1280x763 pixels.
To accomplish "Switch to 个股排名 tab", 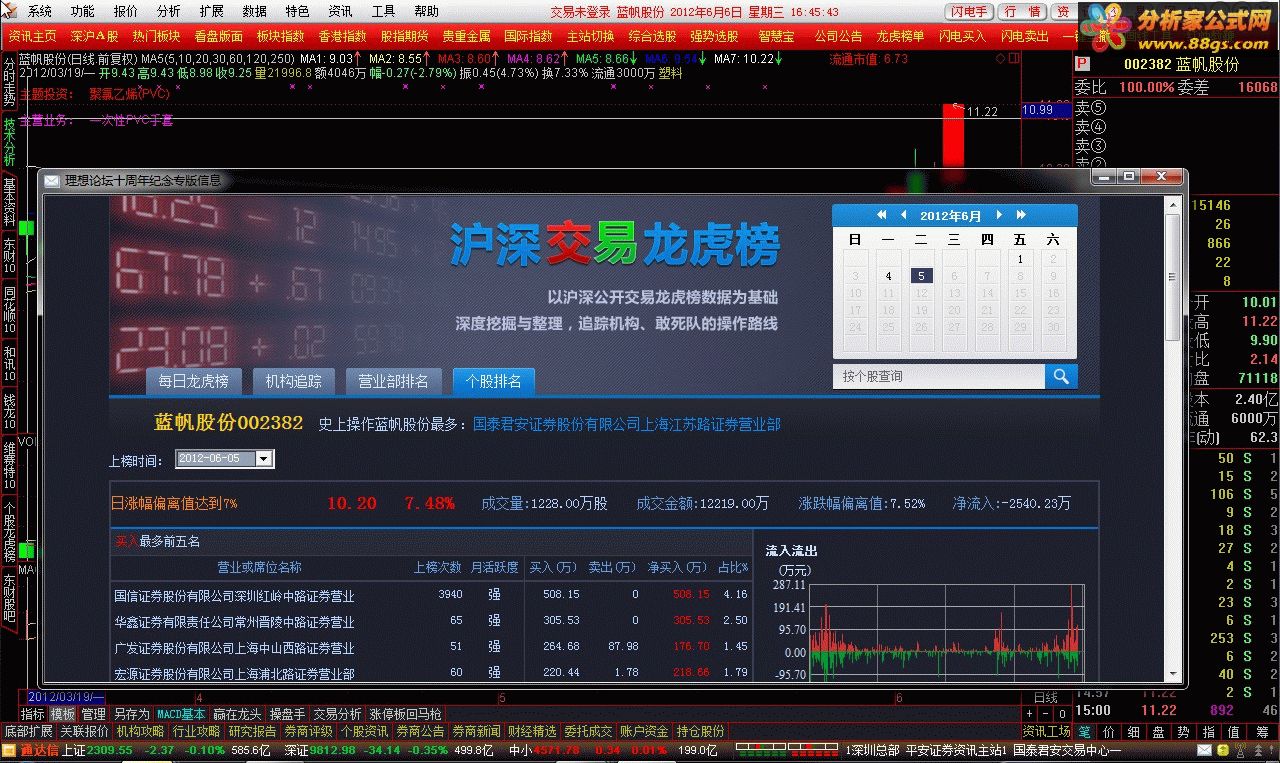I will pyautogui.click(x=494, y=381).
